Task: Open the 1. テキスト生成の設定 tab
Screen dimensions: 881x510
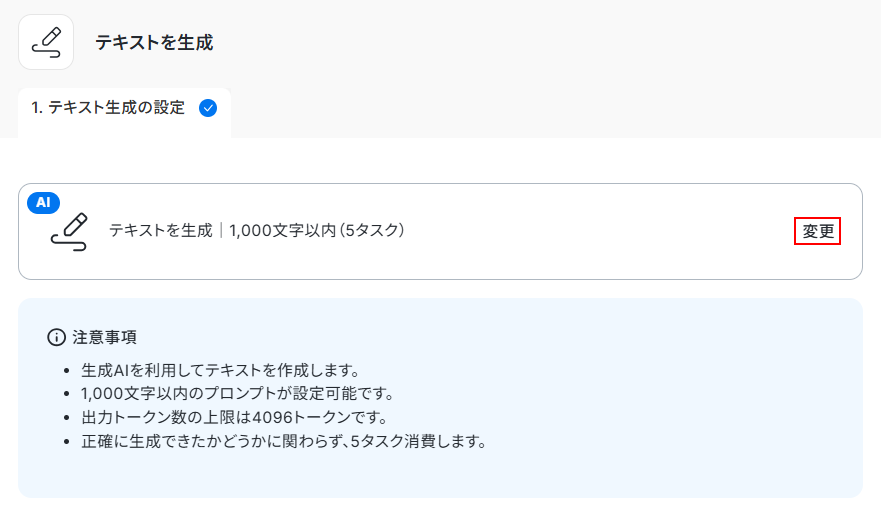Action: tap(109, 108)
